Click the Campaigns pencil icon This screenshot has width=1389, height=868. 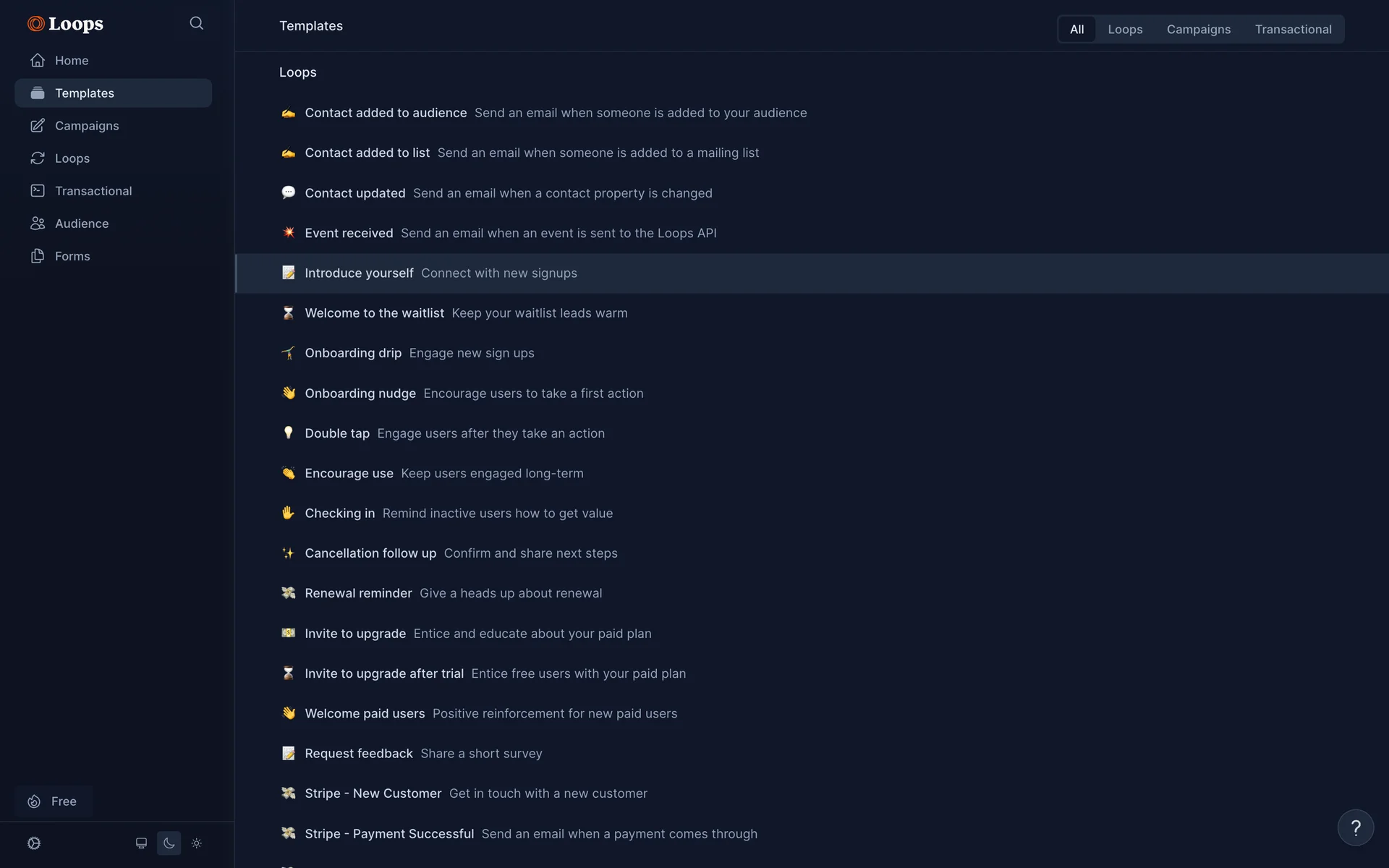(38, 126)
